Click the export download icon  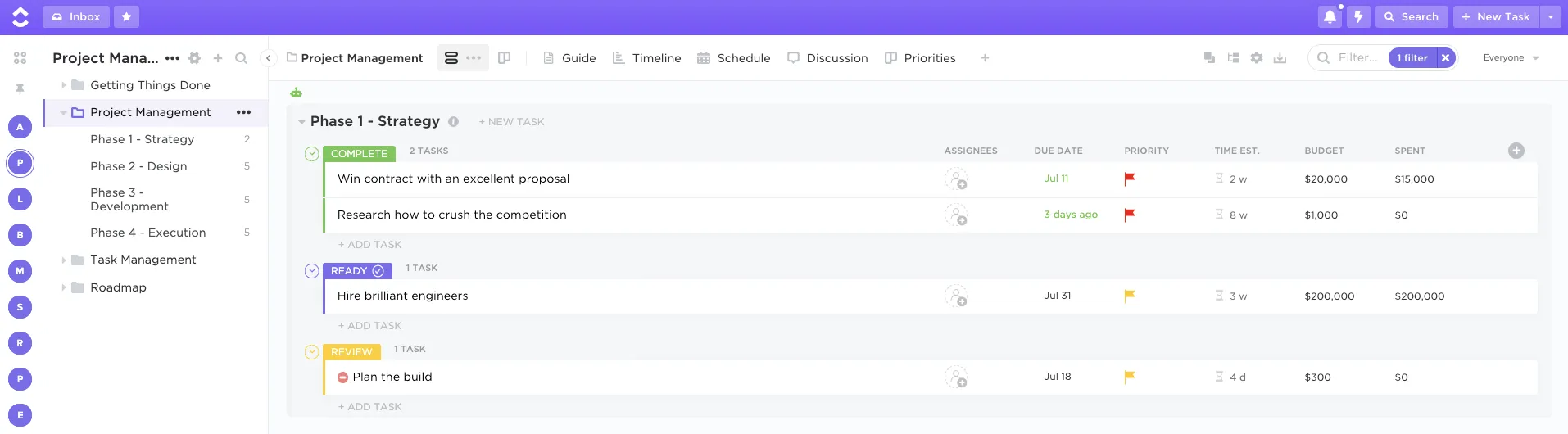1280,58
